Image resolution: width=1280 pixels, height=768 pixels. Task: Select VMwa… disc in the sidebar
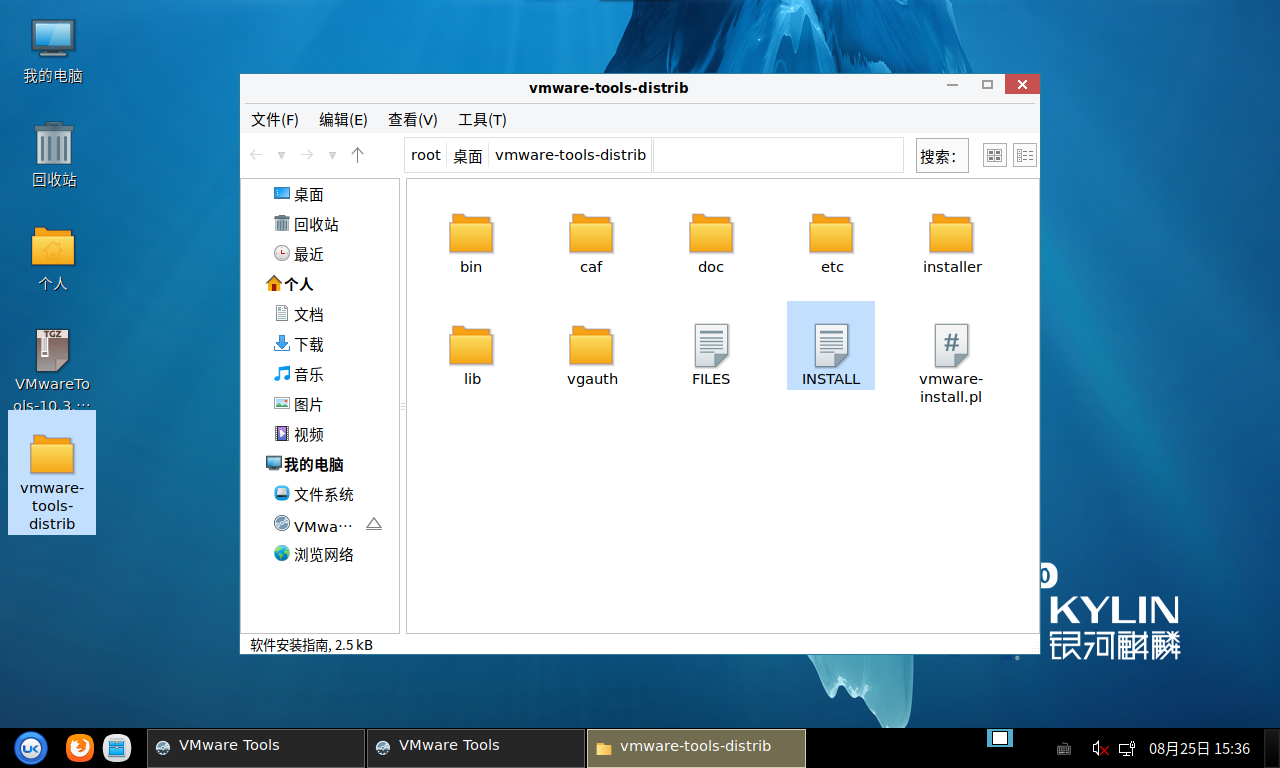[313, 524]
